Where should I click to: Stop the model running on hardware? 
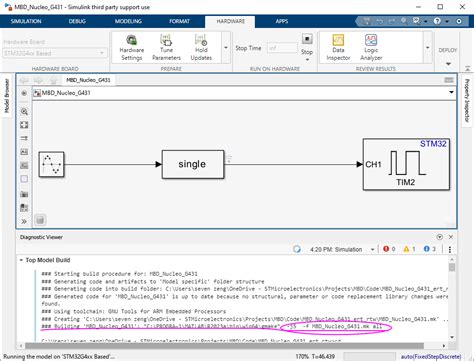point(307,39)
